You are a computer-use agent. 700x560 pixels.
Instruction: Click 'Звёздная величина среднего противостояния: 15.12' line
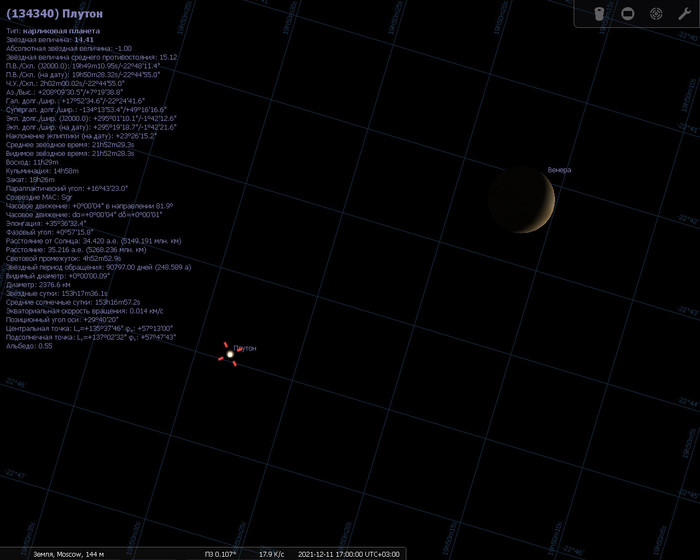point(92,57)
